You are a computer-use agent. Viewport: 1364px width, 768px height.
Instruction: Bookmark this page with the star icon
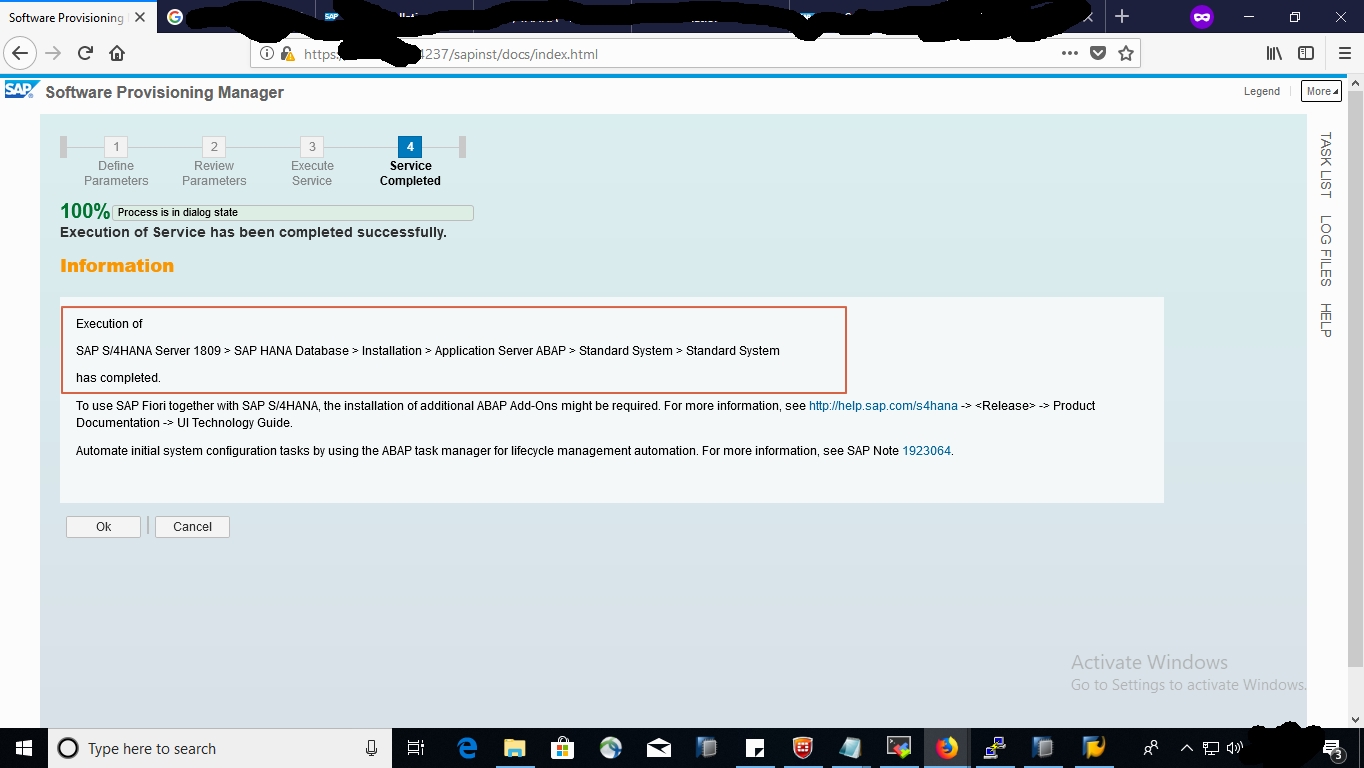pyautogui.click(x=1126, y=54)
